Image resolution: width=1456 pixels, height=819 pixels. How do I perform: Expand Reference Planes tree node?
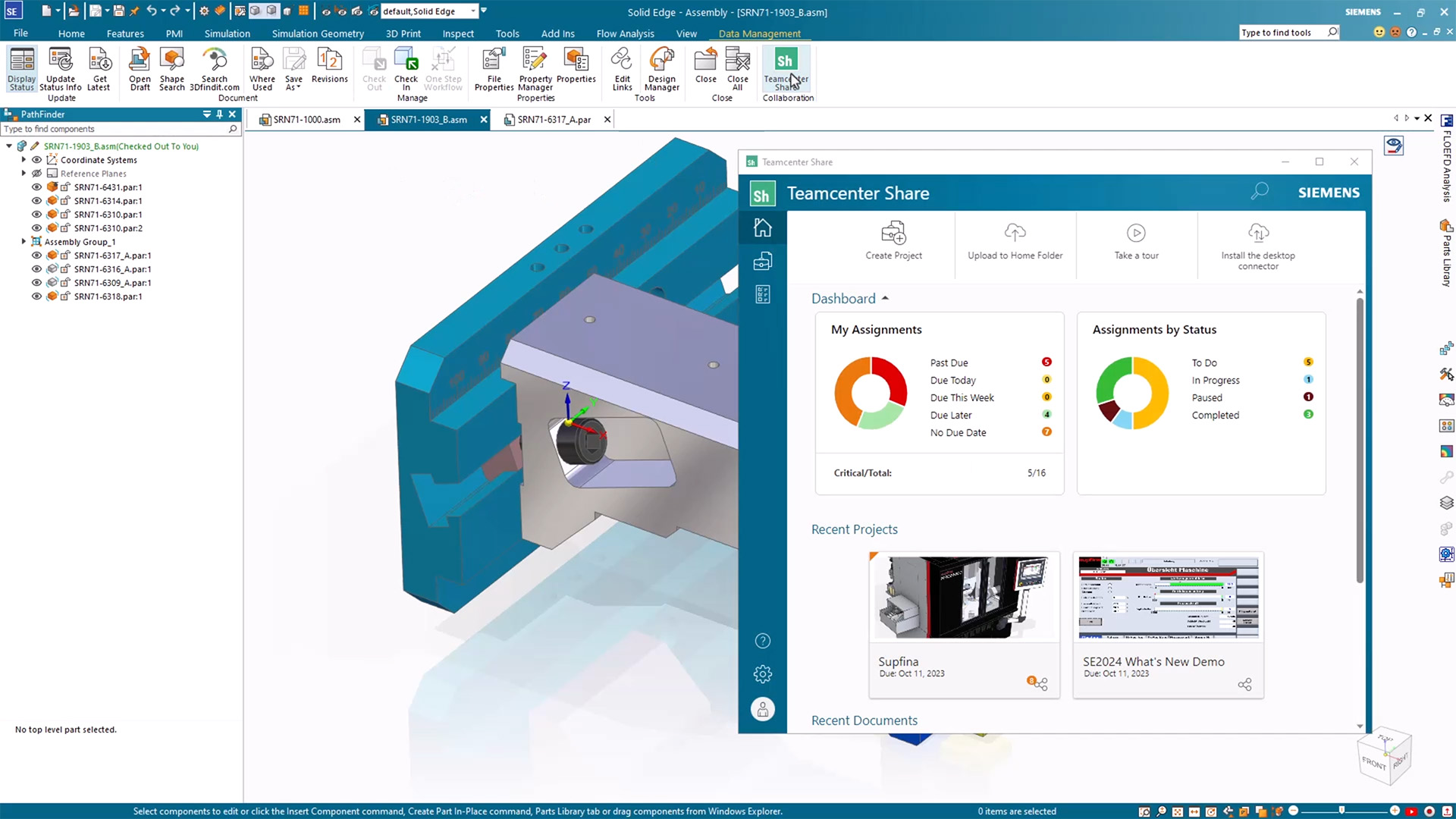tap(22, 173)
